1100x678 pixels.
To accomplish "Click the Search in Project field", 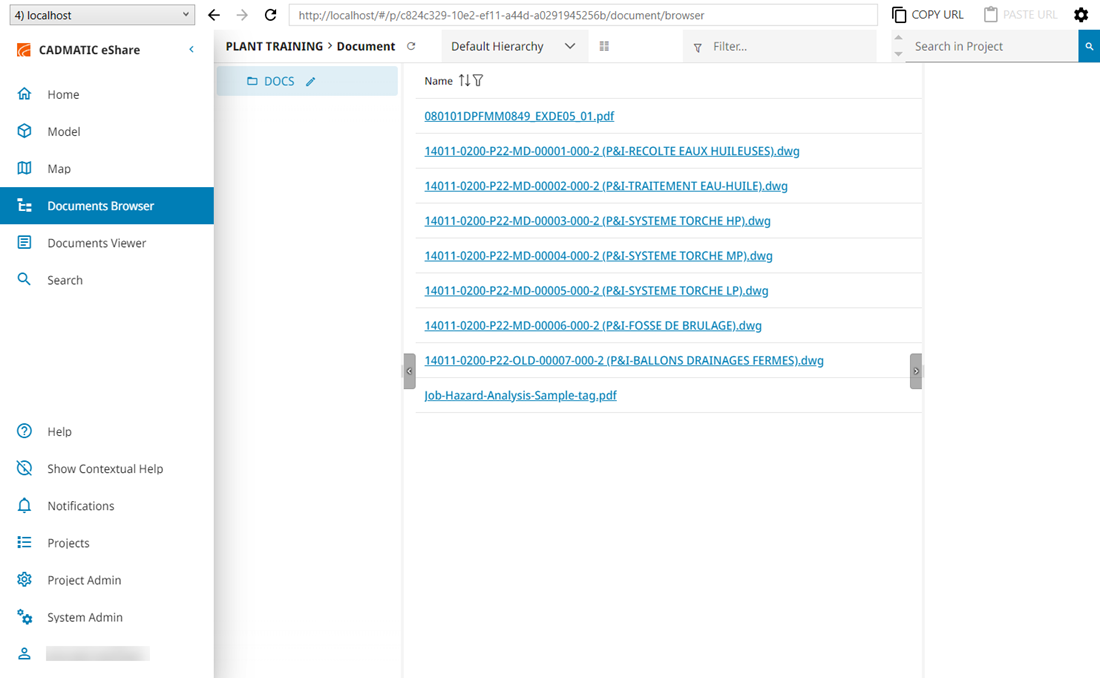I will tap(992, 46).
